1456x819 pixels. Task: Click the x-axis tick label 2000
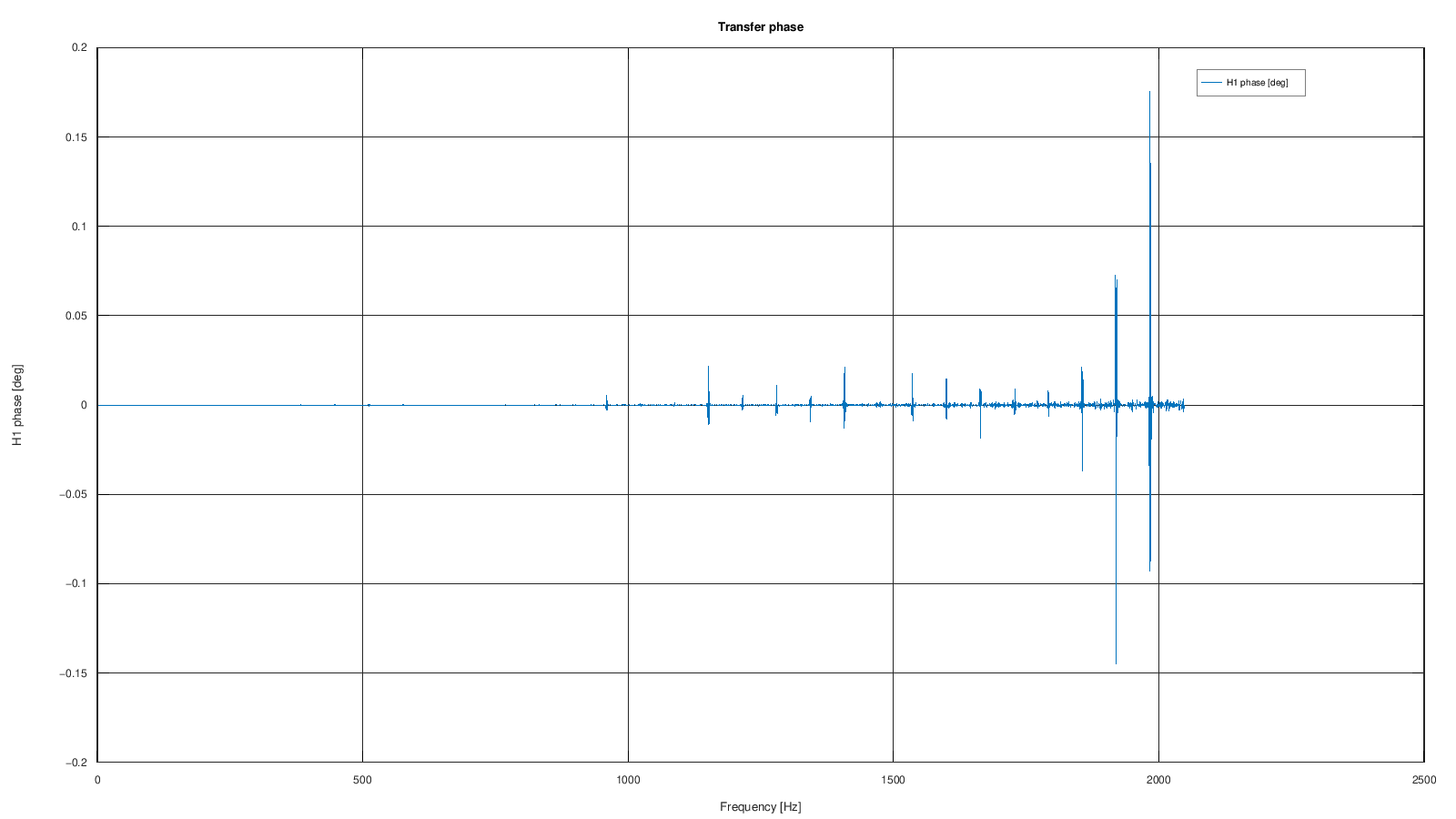point(1158,780)
